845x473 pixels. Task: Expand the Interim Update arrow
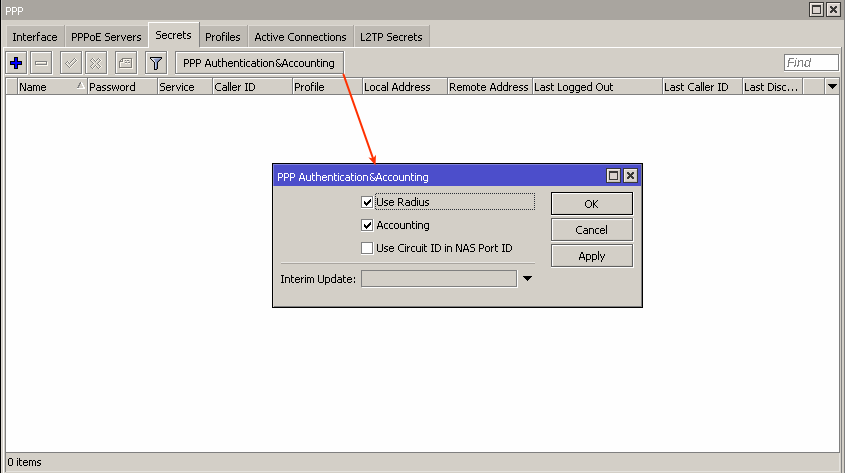tap(527, 279)
